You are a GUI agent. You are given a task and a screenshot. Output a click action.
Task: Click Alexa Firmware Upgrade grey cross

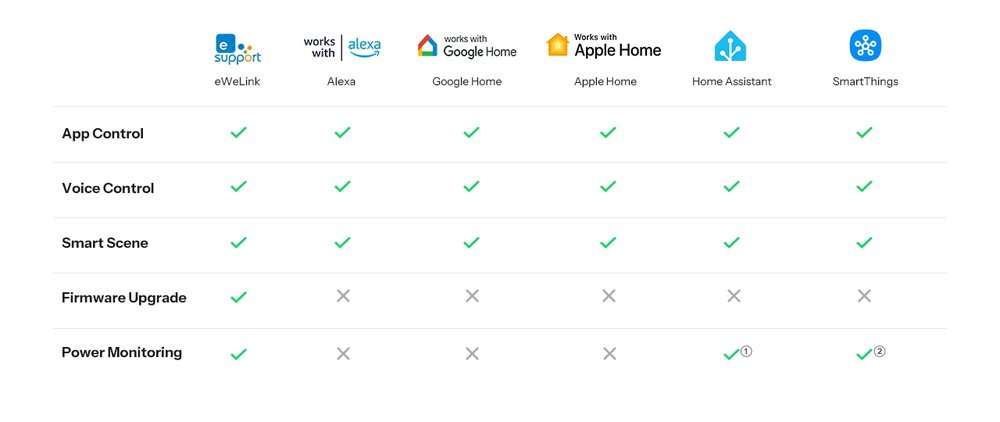click(x=343, y=296)
